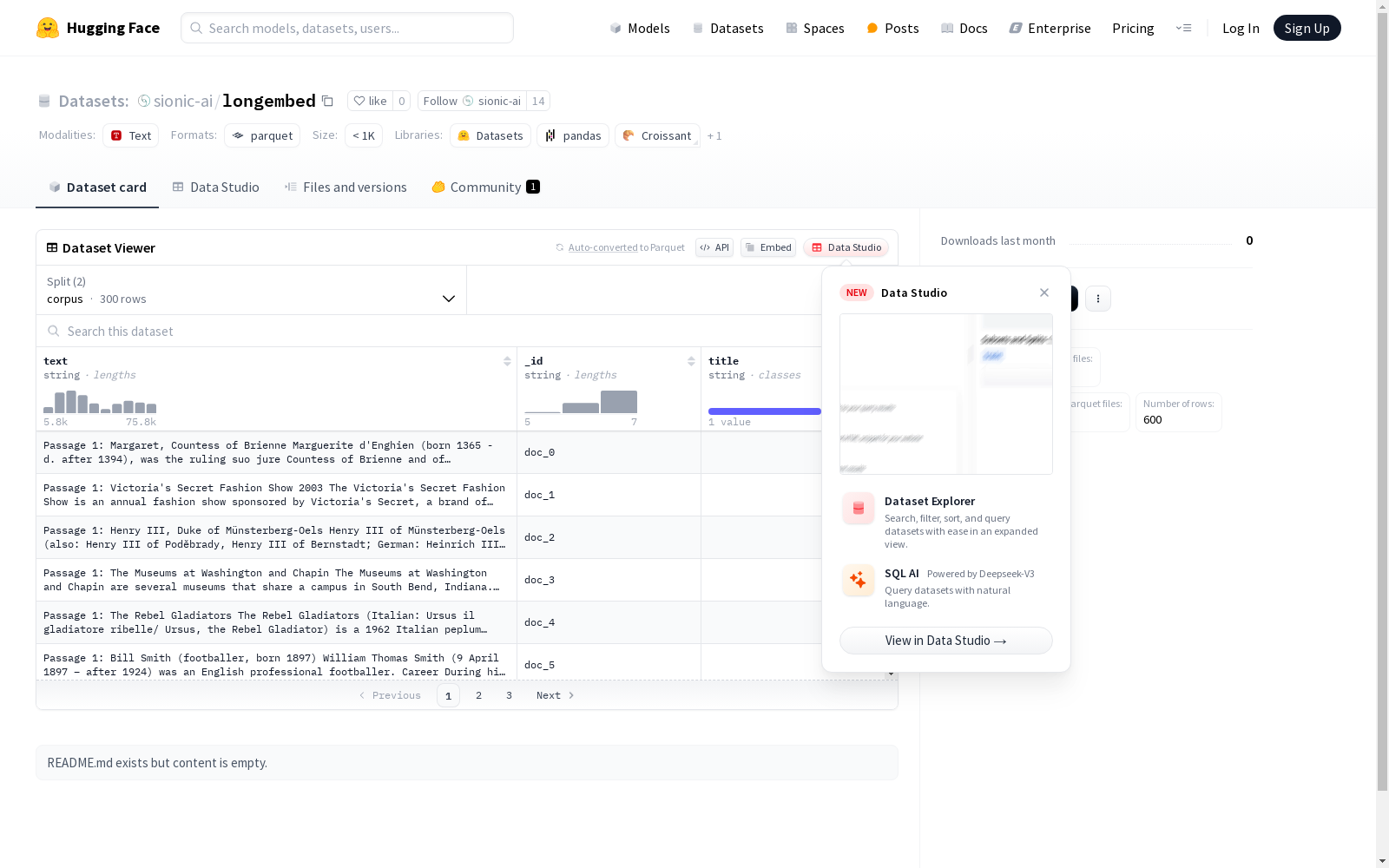Select the Text modality tag
Screen dimensions: 1389x868
click(131, 135)
